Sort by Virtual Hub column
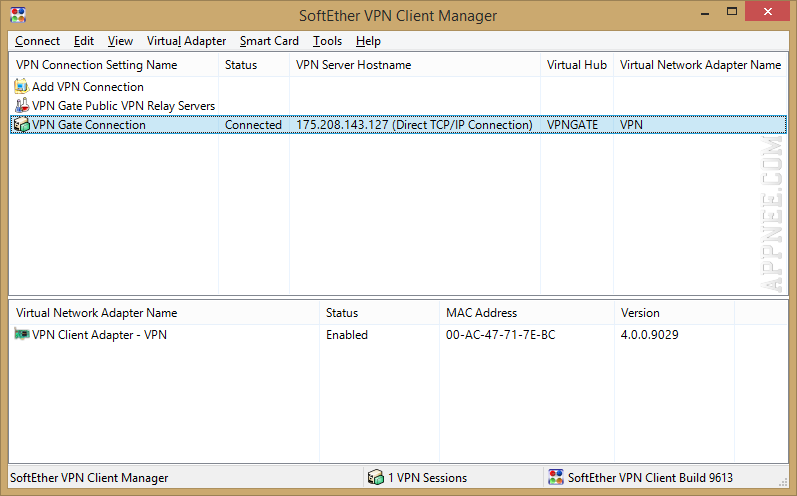This screenshot has width=797, height=496. (x=577, y=65)
